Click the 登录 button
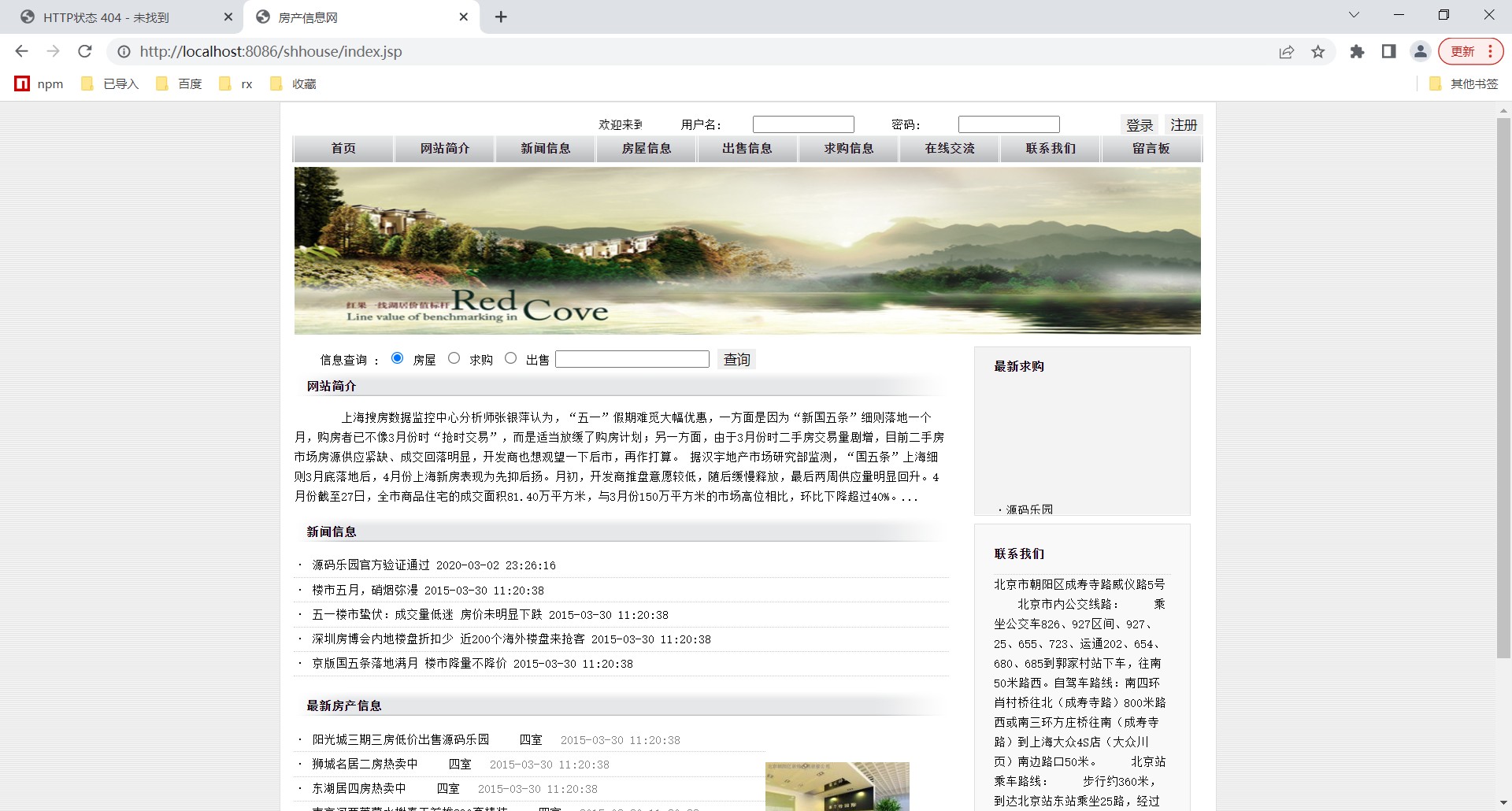 coord(1139,124)
